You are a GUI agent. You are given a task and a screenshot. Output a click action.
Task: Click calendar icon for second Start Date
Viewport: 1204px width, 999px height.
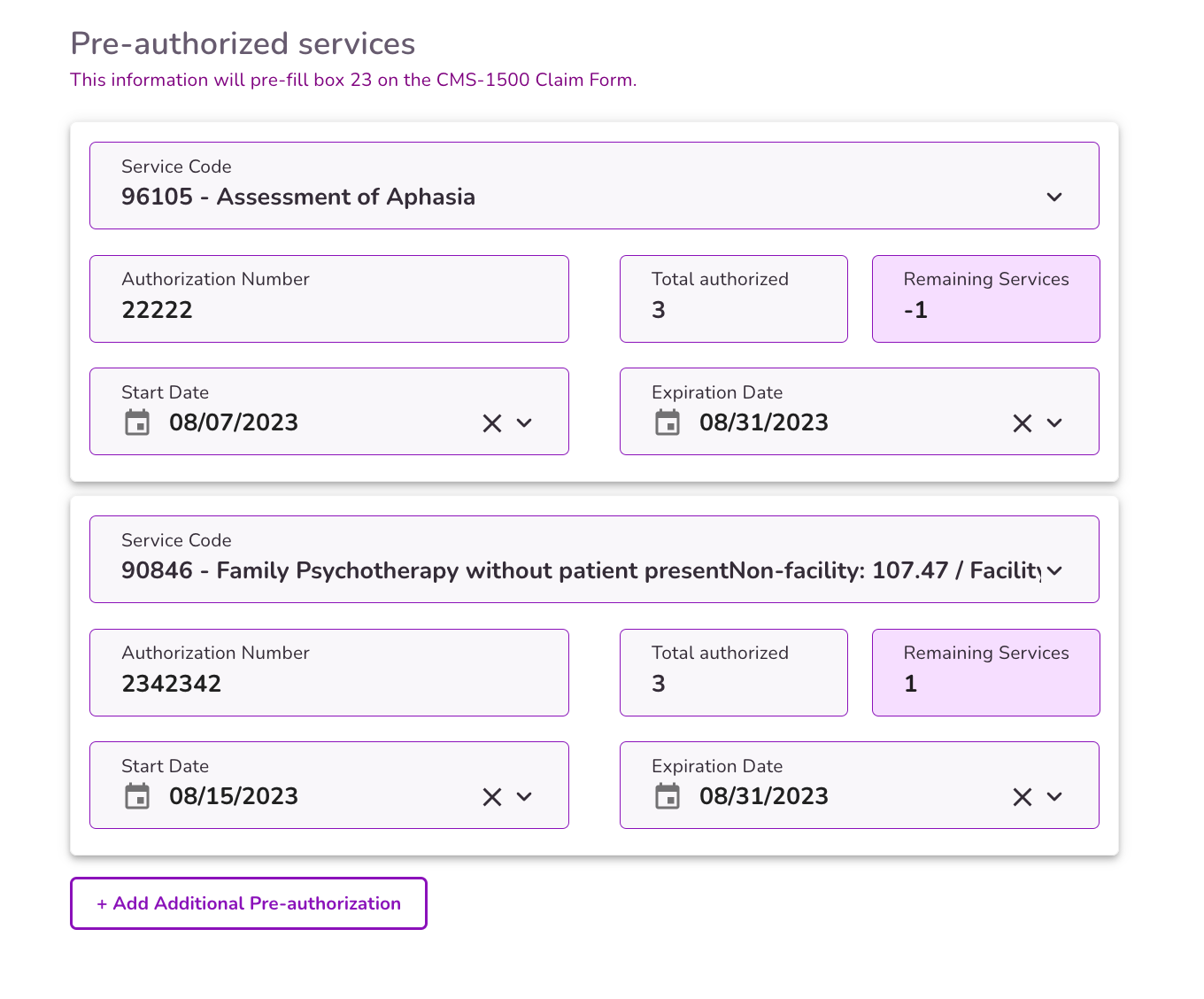click(x=137, y=796)
